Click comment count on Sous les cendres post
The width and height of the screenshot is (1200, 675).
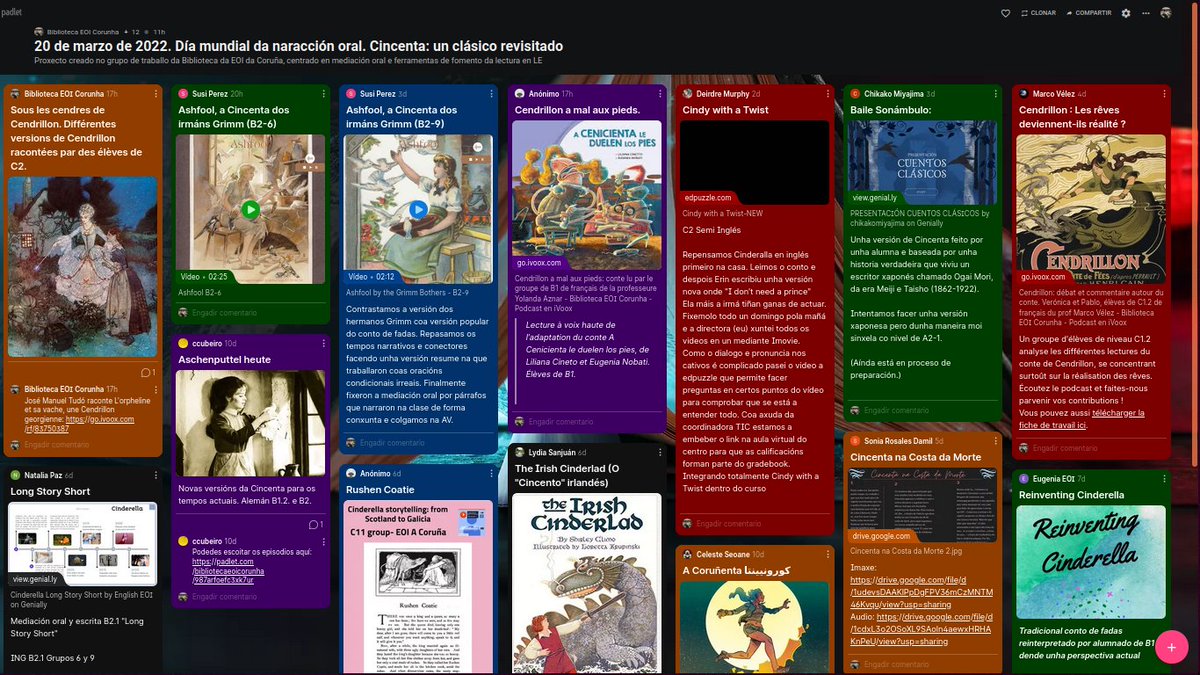(148, 372)
